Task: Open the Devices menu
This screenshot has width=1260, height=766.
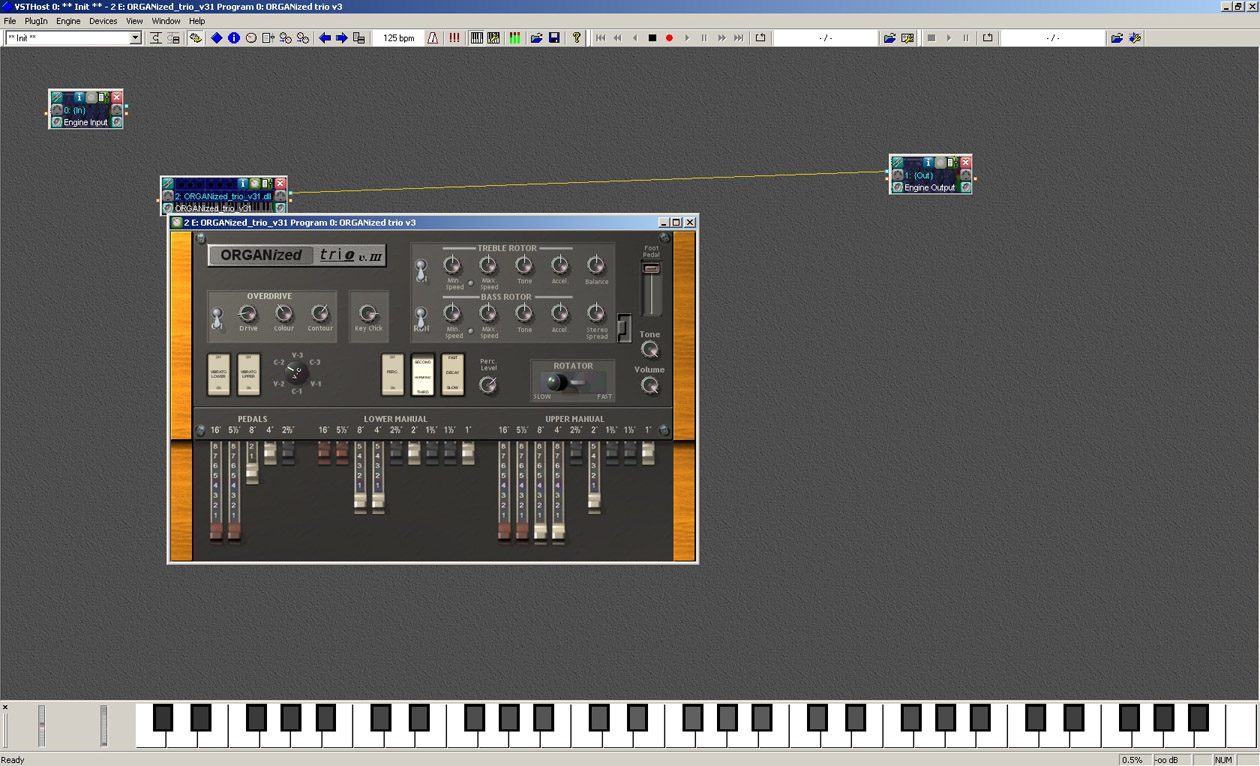Action: 103,21
